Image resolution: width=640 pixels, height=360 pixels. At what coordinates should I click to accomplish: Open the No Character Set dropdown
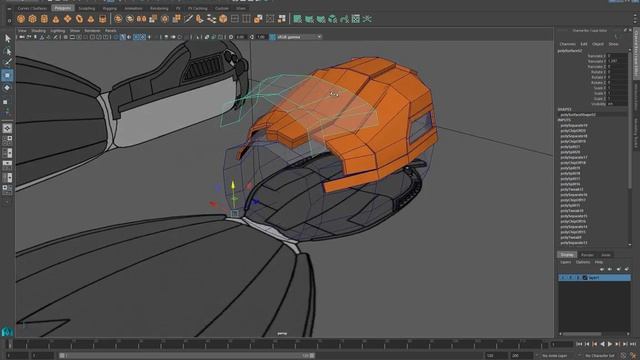(600, 356)
